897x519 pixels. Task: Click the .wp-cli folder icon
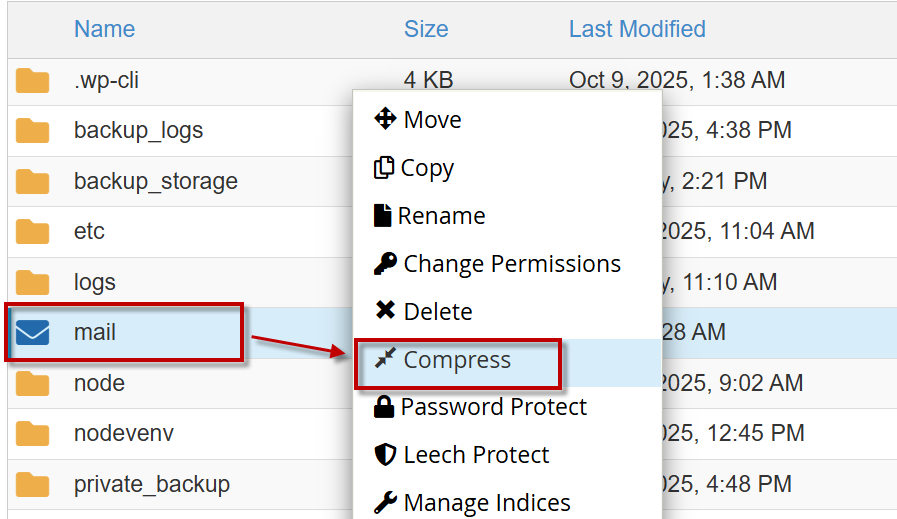pos(33,81)
